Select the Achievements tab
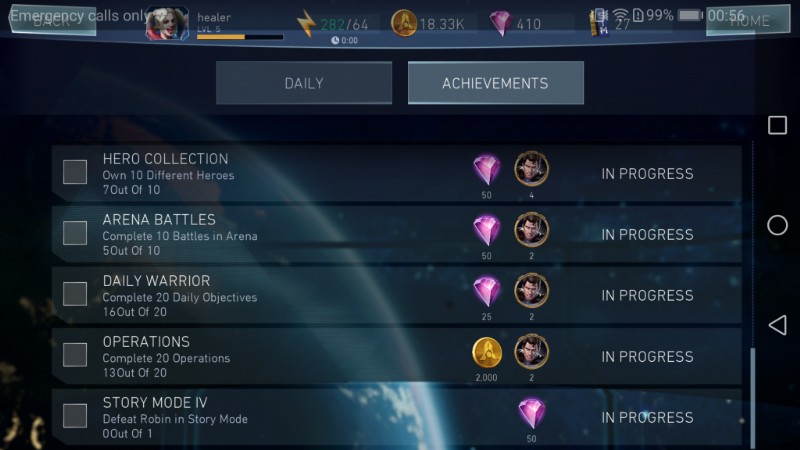The height and width of the screenshot is (450, 800). coord(496,83)
